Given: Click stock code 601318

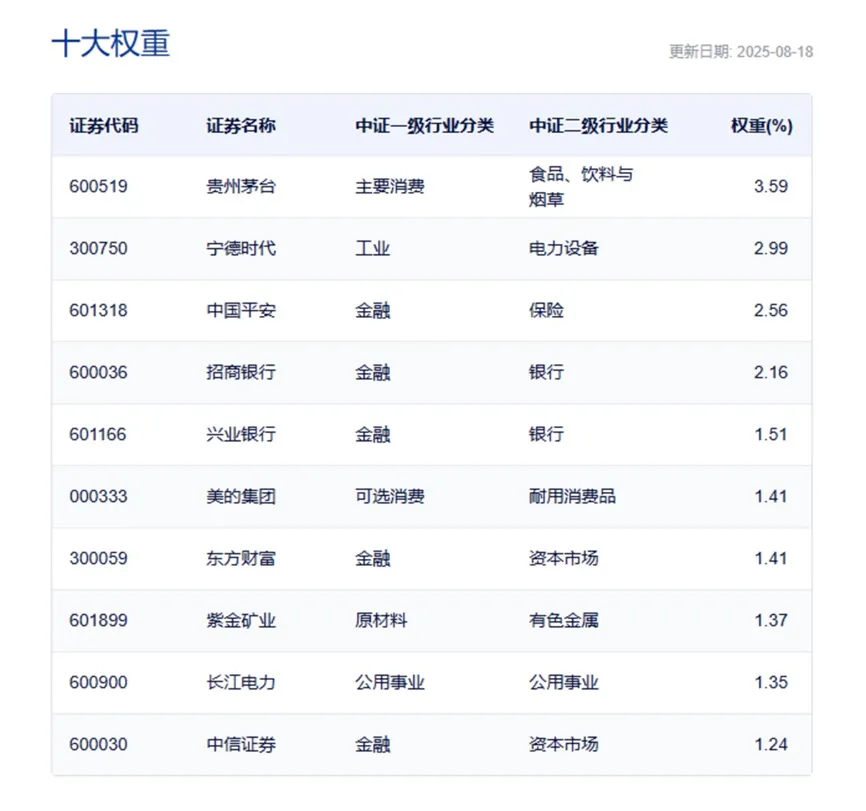Looking at the screenshot, I should click(98, 310).
